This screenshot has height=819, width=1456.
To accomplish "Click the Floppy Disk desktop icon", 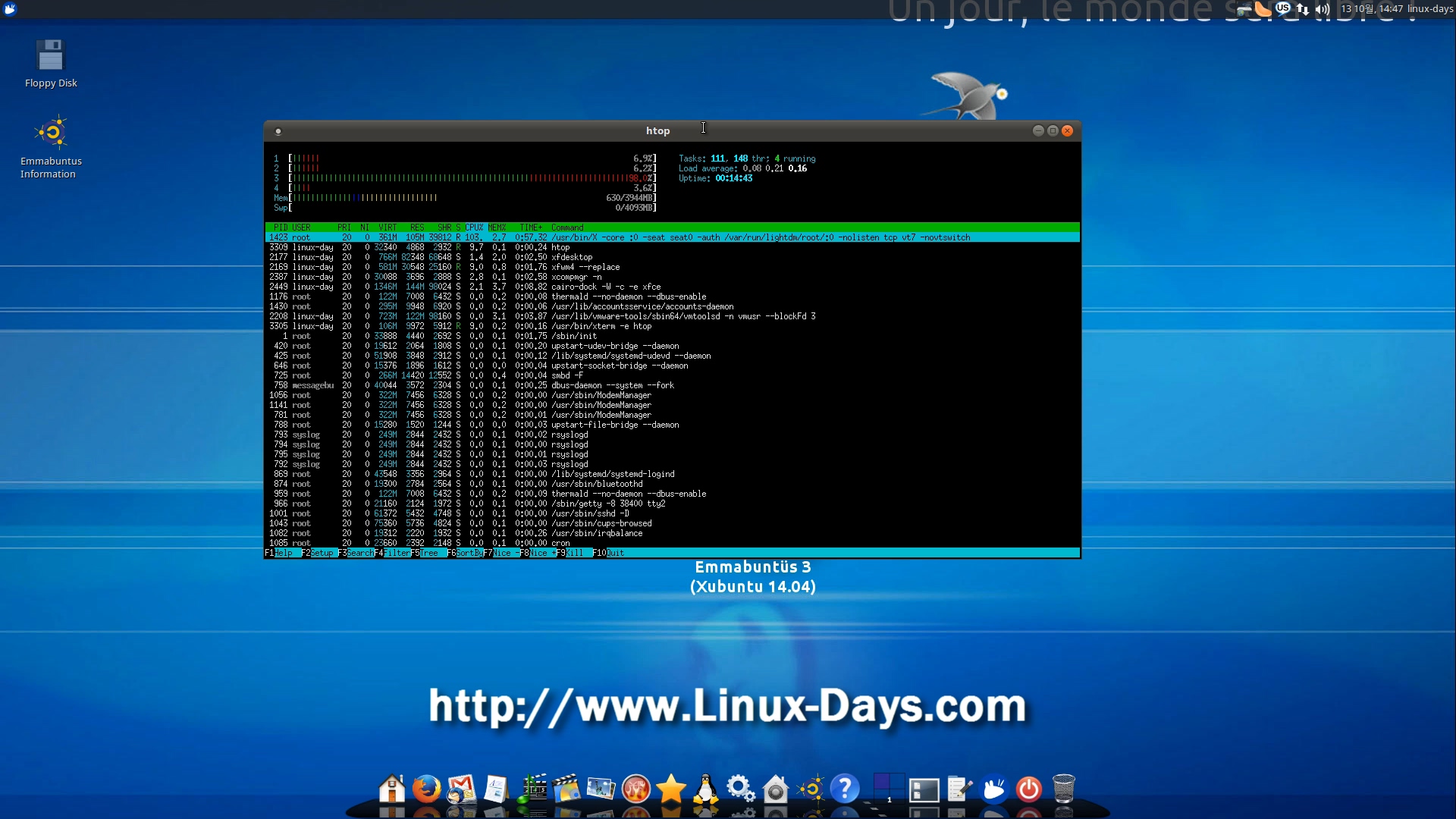I will point(51,63).
